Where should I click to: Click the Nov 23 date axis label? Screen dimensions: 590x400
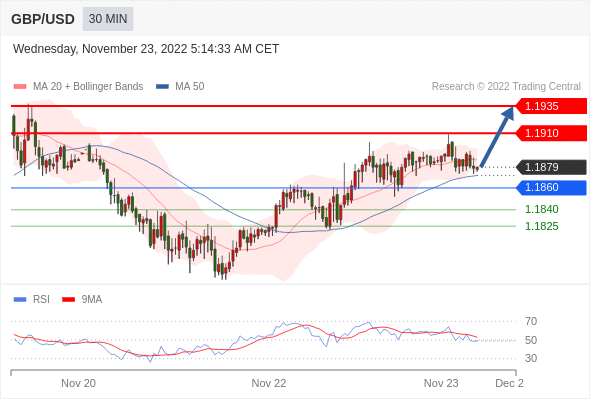point(441,383)
